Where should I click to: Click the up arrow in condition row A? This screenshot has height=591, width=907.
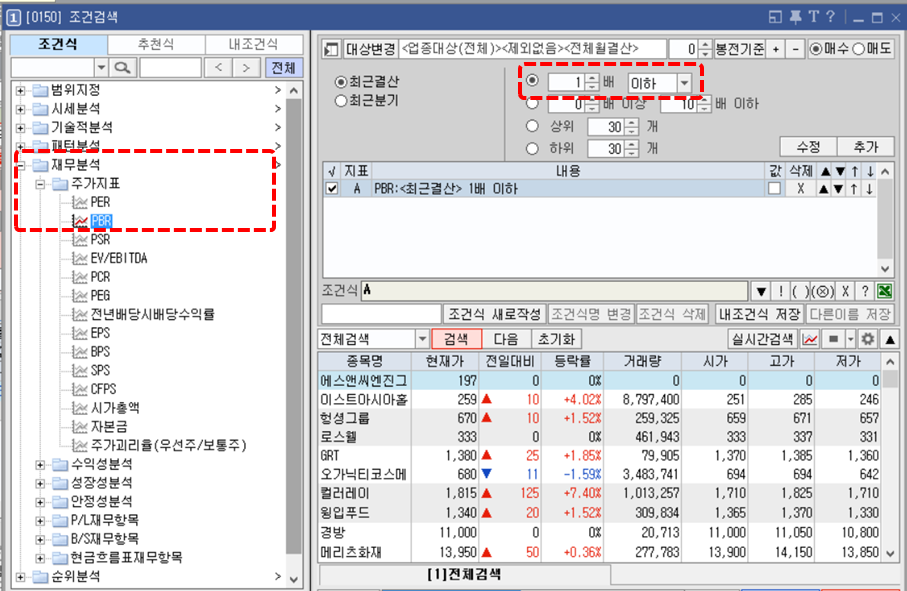[854, 189]
